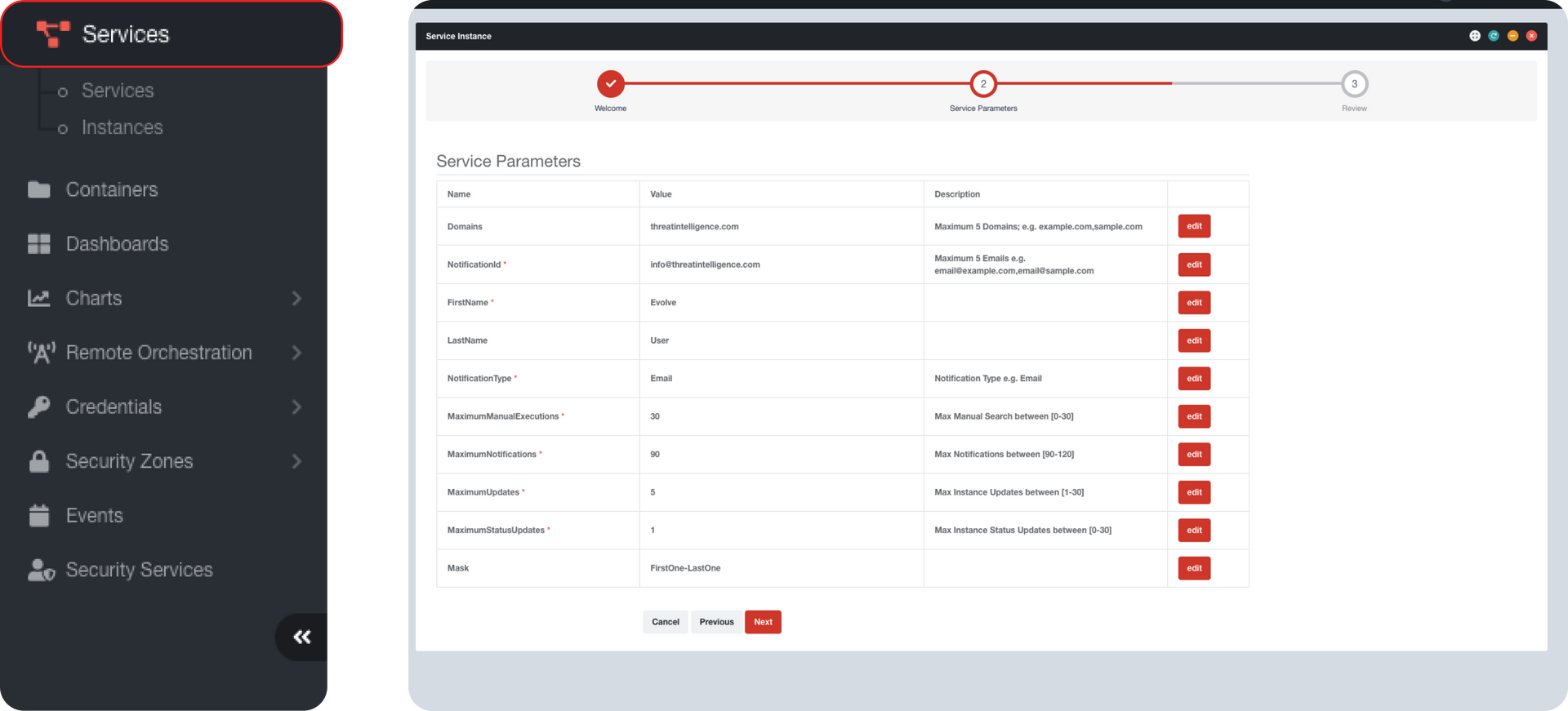Screen dimensions: 1568x711
Task: Expand the Remote Orchestration chevron
Action: pyautogui.click(x=296, y=353)
